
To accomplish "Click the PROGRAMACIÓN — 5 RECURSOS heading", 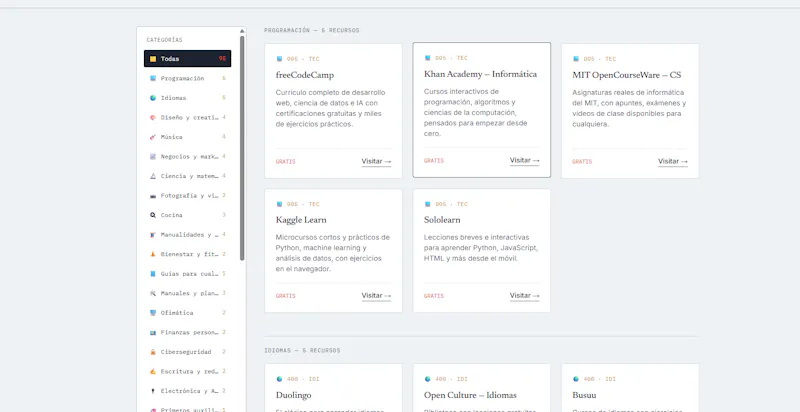I will click(312, 31).
